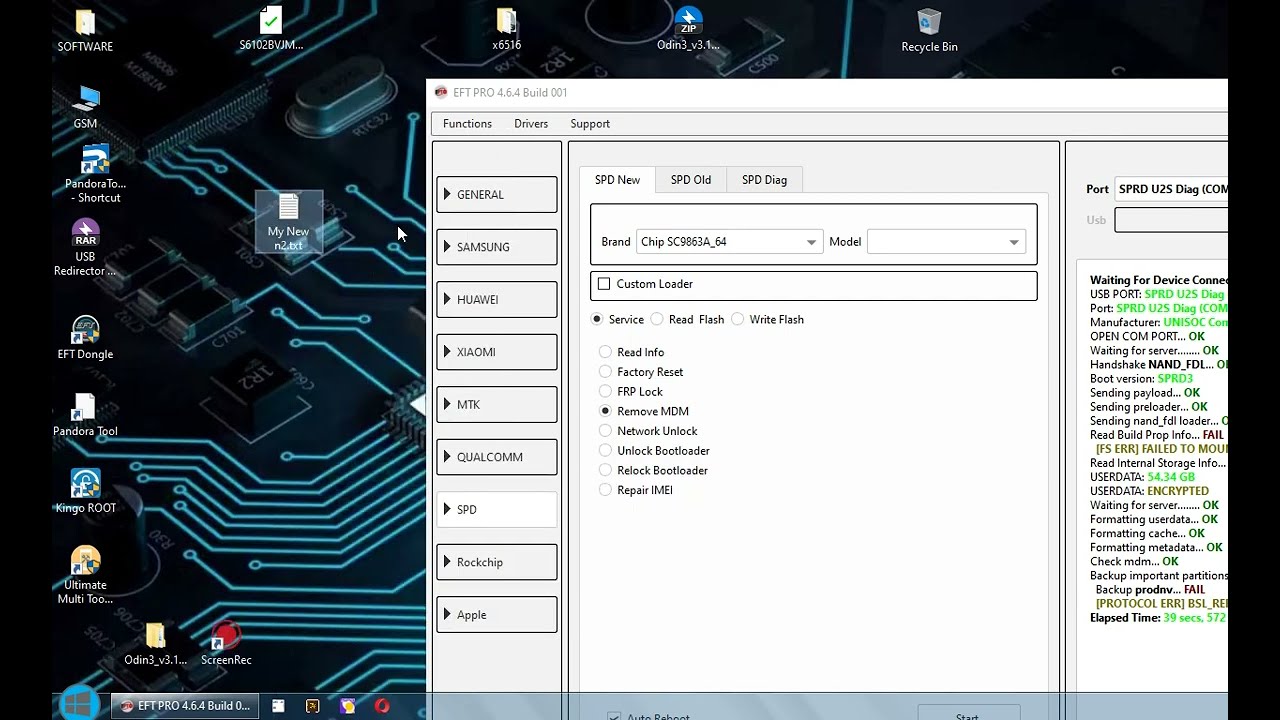Image resolution: width=1280 pixels, height=720 pixels.
Task: Select the Relock Bootloader option
Action: coord(605,470)
